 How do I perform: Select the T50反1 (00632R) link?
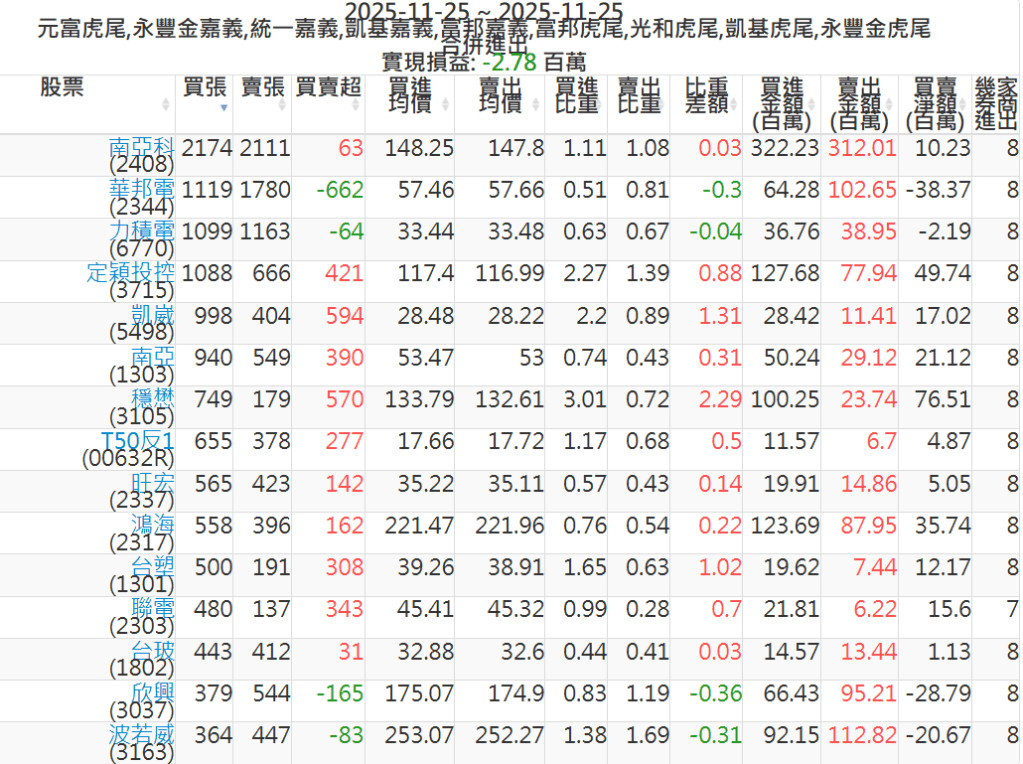[138, 441]
